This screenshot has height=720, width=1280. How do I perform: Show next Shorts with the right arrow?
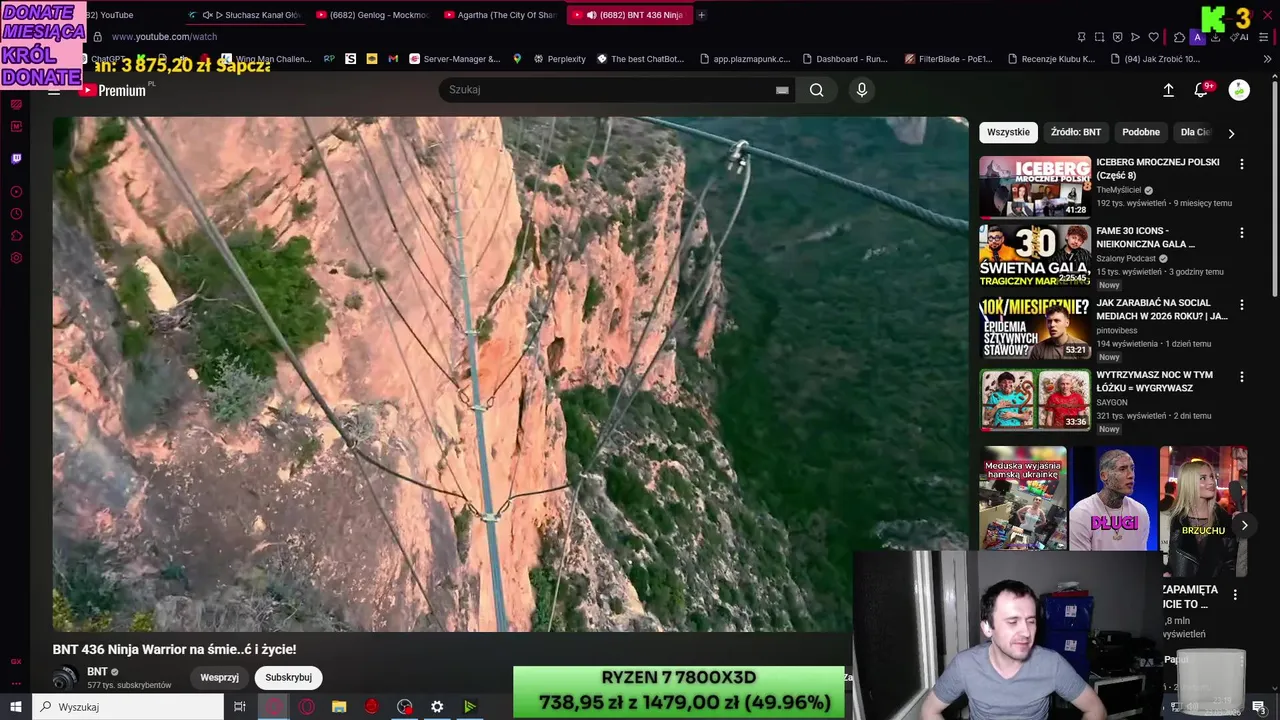click(1244, 525)
